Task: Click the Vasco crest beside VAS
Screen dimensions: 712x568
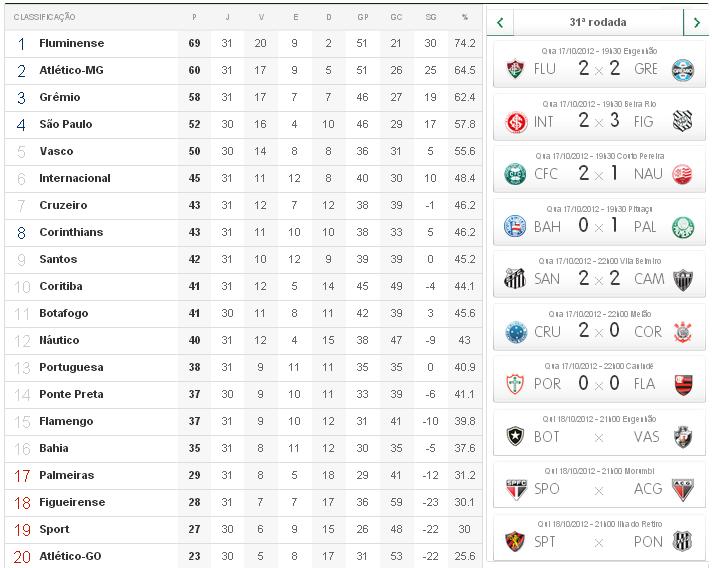Action: coord(682,437)
